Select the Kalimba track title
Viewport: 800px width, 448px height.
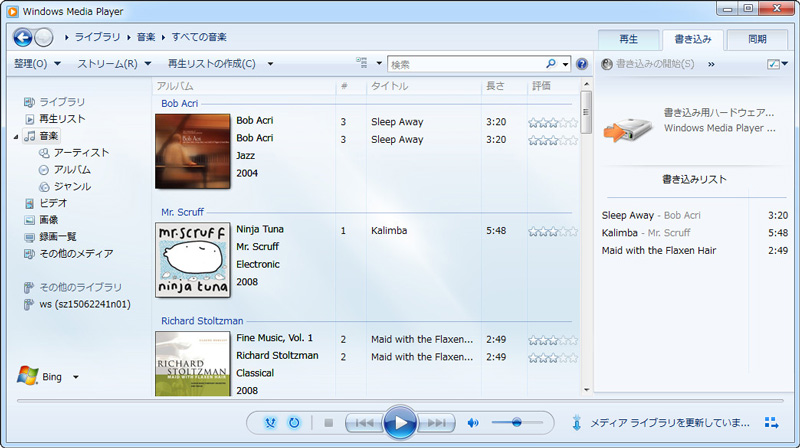[x=389, y=231]
